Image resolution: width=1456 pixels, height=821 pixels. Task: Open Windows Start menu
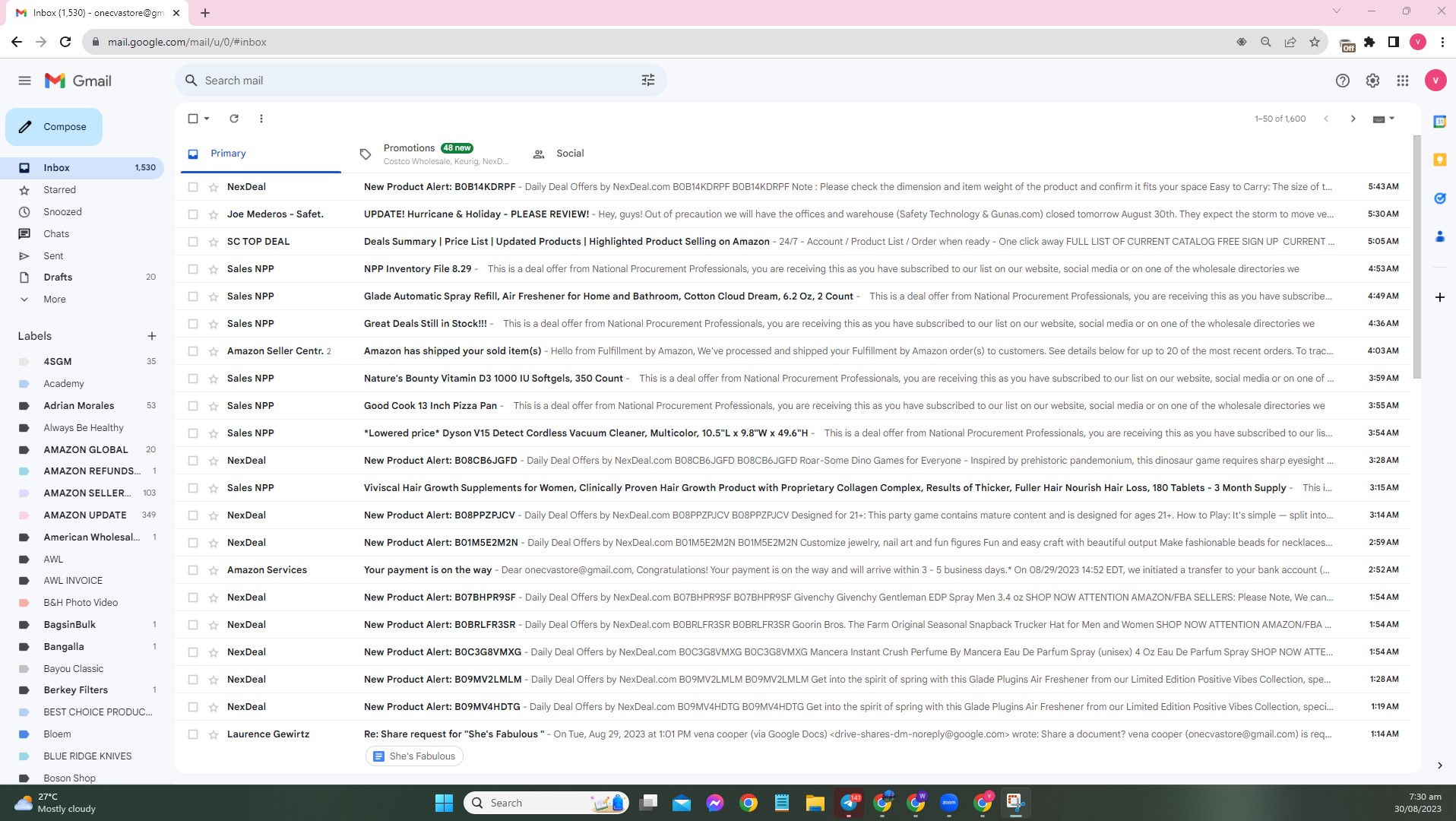pos(444,803)
